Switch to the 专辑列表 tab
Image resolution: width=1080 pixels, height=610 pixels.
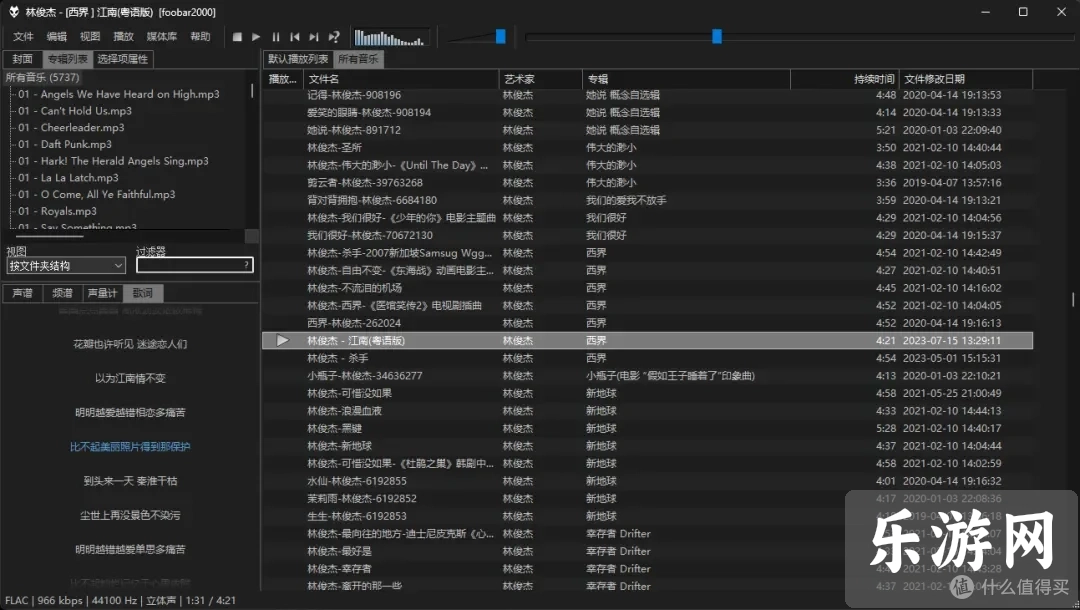(x=68, y=59)
